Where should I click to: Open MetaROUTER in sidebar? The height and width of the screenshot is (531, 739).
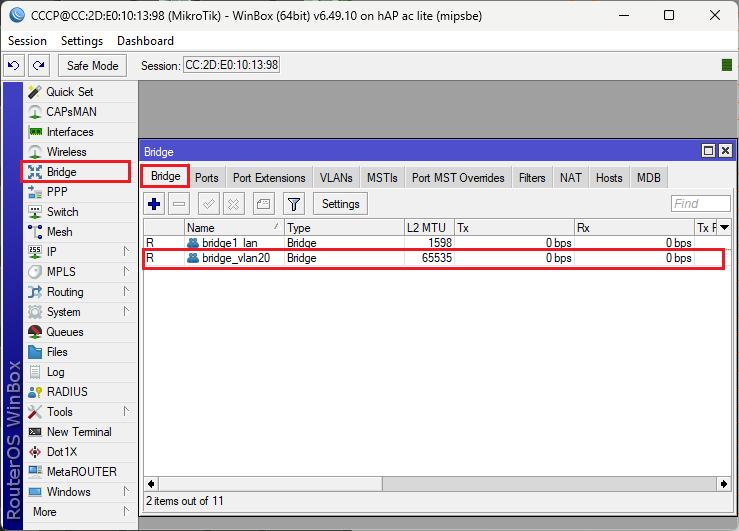tap(80, 472)
